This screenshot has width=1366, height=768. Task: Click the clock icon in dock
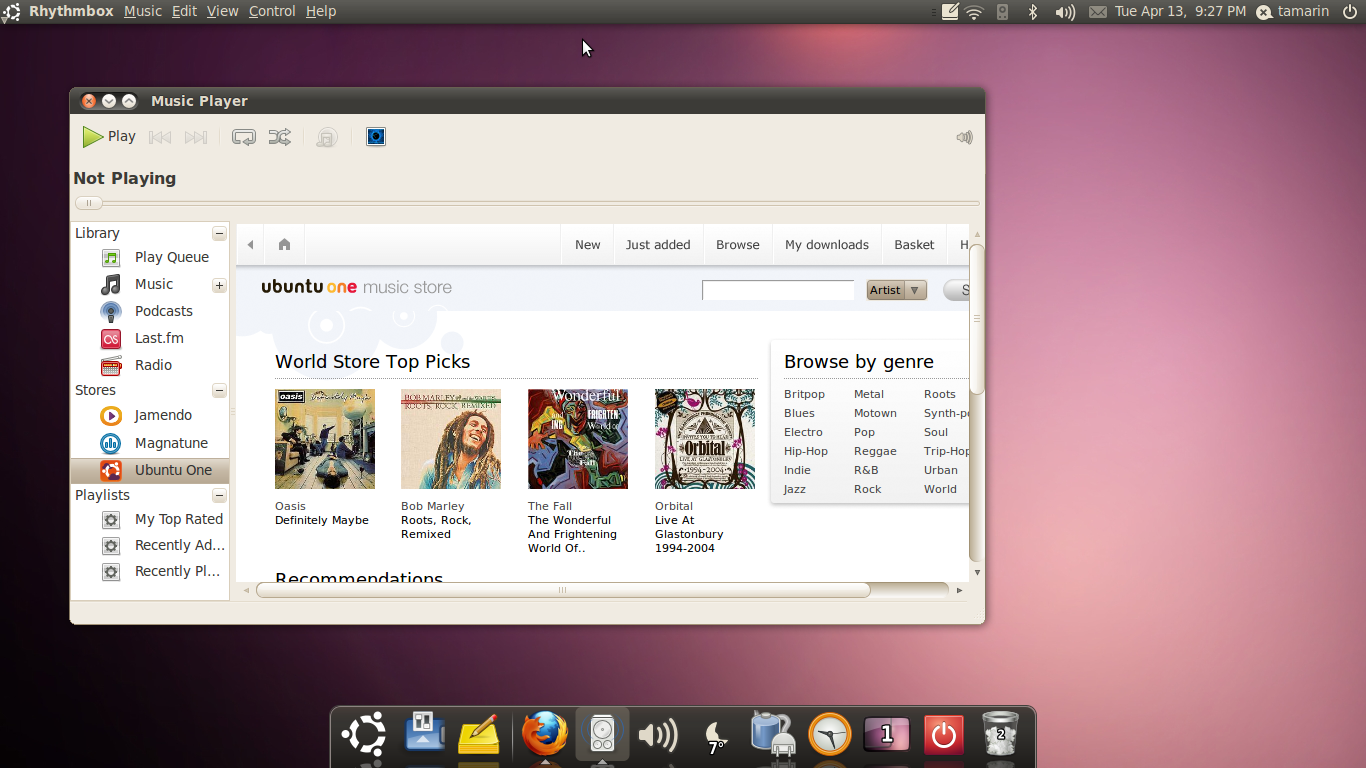click(x=829, y=736)
